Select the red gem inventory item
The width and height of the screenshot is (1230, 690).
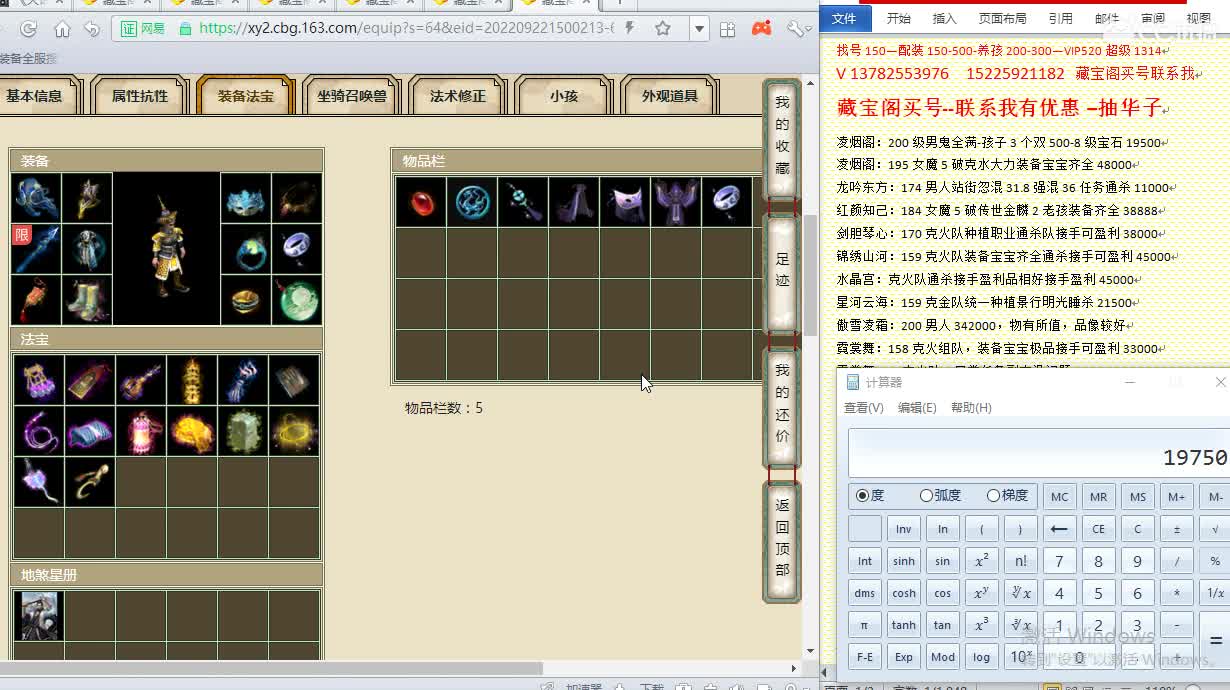[x=421, y=202]
